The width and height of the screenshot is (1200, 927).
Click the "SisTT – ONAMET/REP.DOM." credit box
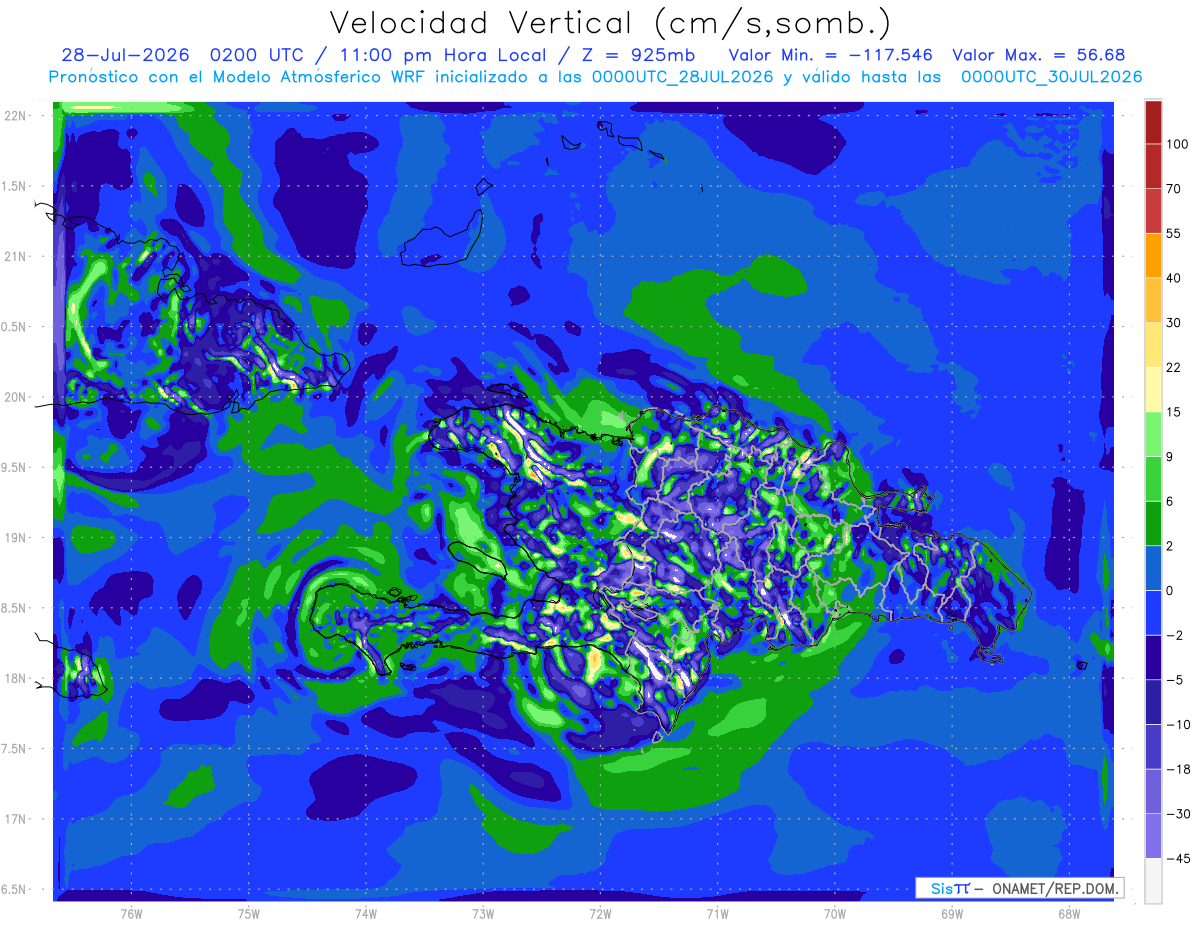click(1019, 888)
